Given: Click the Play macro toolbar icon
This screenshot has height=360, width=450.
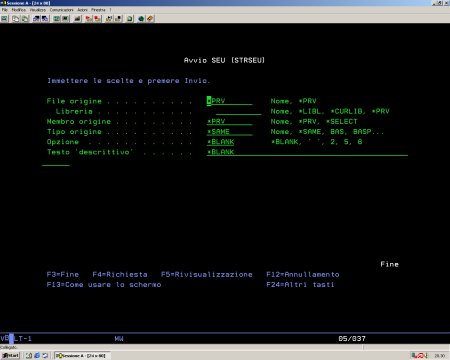Looking at the screenshot, I should tap(109, 19).
